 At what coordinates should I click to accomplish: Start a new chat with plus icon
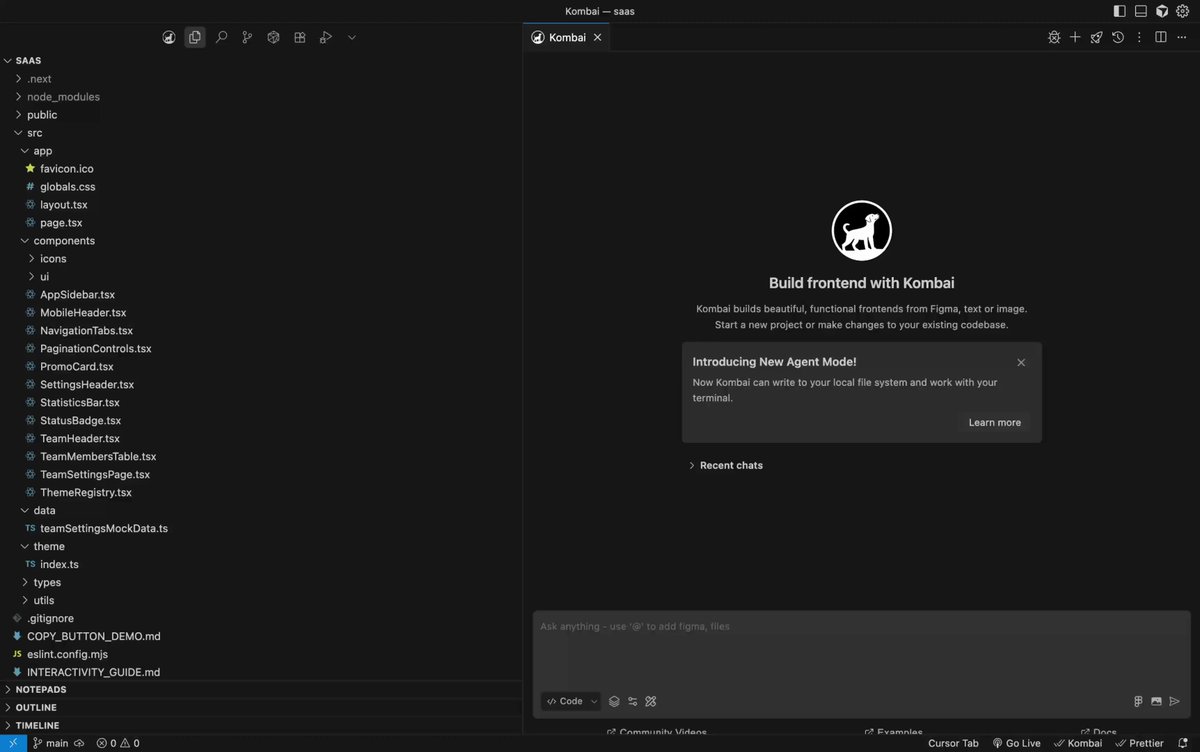pos(1075,37)
